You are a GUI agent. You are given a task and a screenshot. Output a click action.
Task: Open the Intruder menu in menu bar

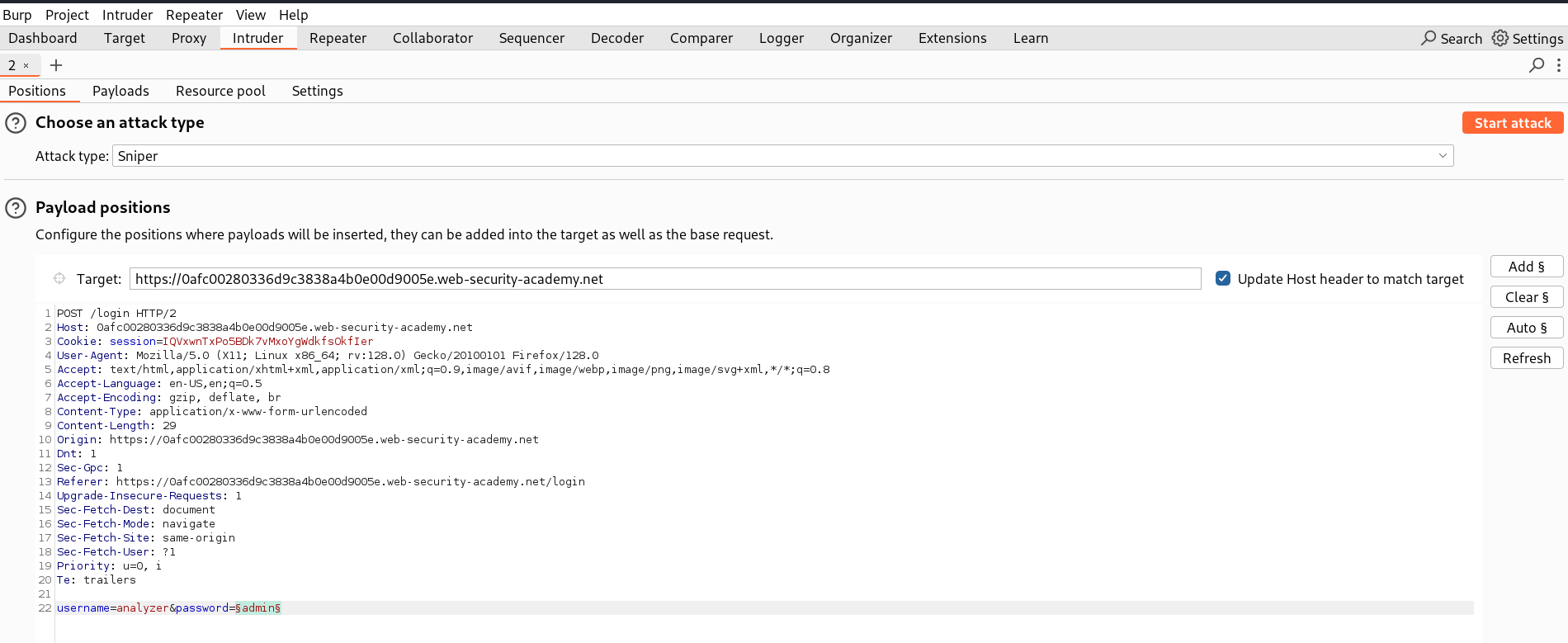click(127, 15)
